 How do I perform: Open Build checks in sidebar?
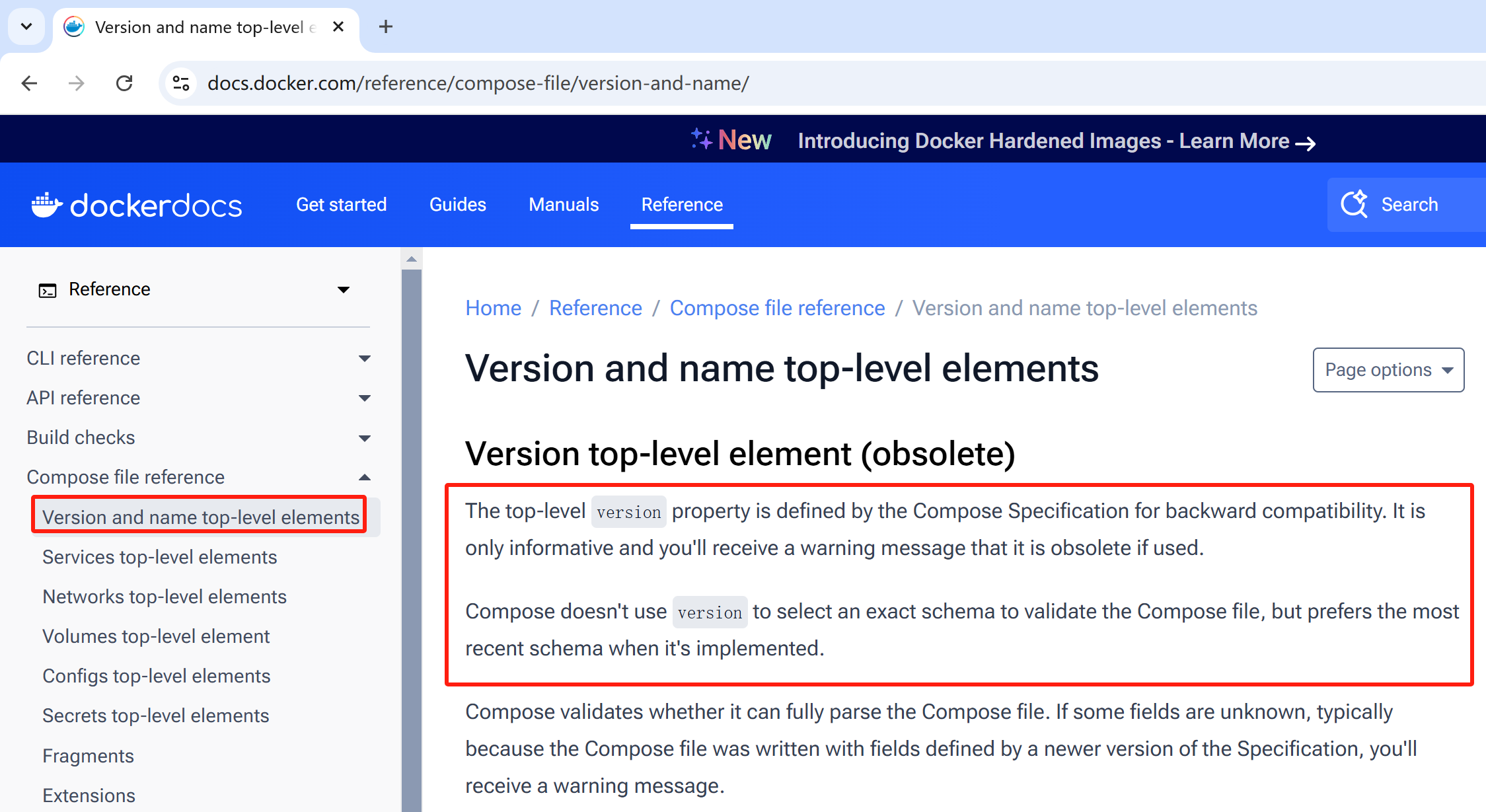[81, 437]
